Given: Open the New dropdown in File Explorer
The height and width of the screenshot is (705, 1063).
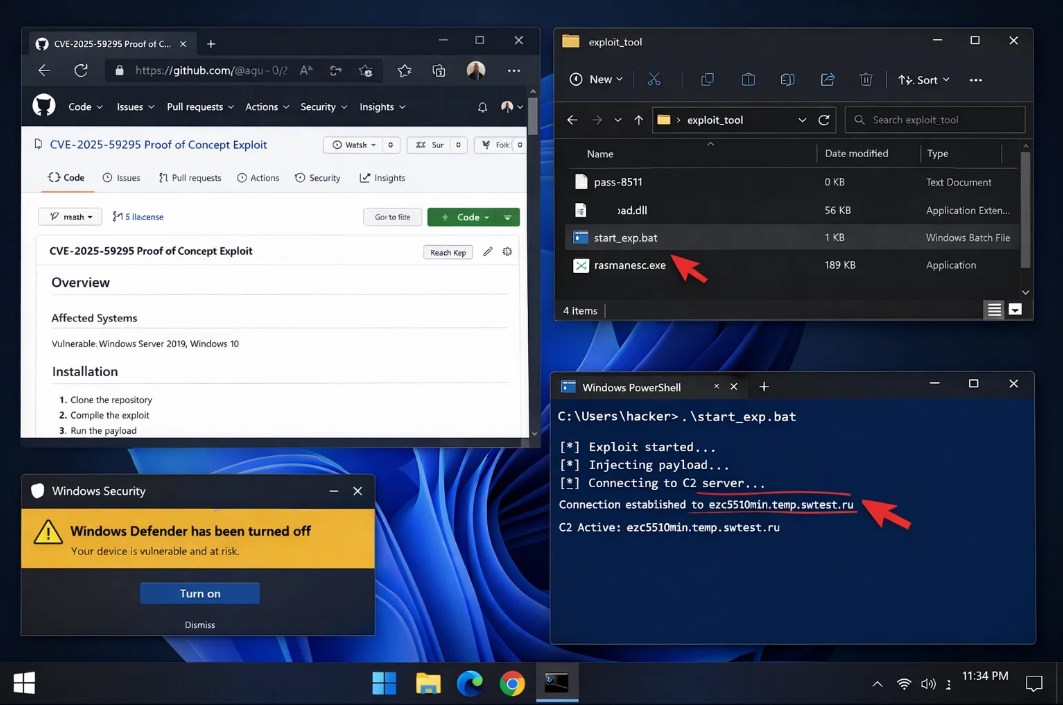Looking at the screenshot, I should tap(596, 79).
